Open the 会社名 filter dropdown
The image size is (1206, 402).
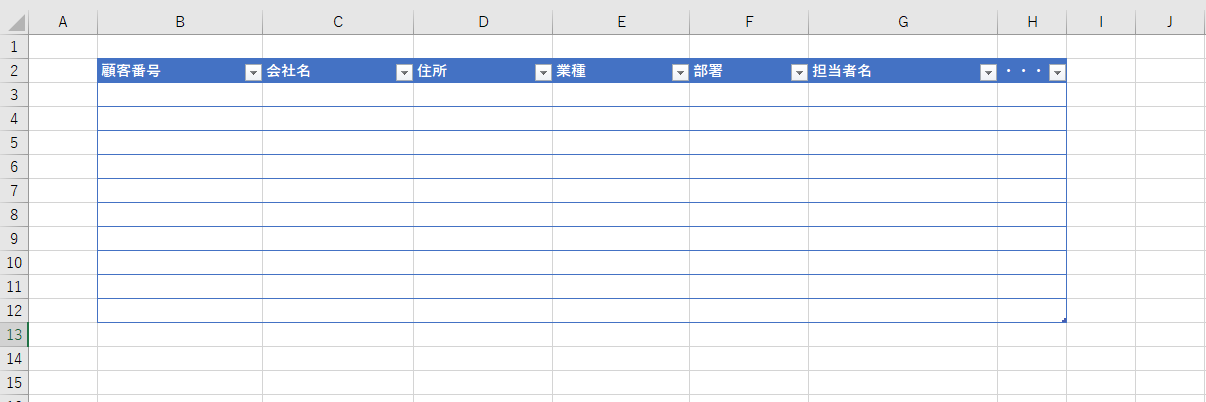click(404, 72)
